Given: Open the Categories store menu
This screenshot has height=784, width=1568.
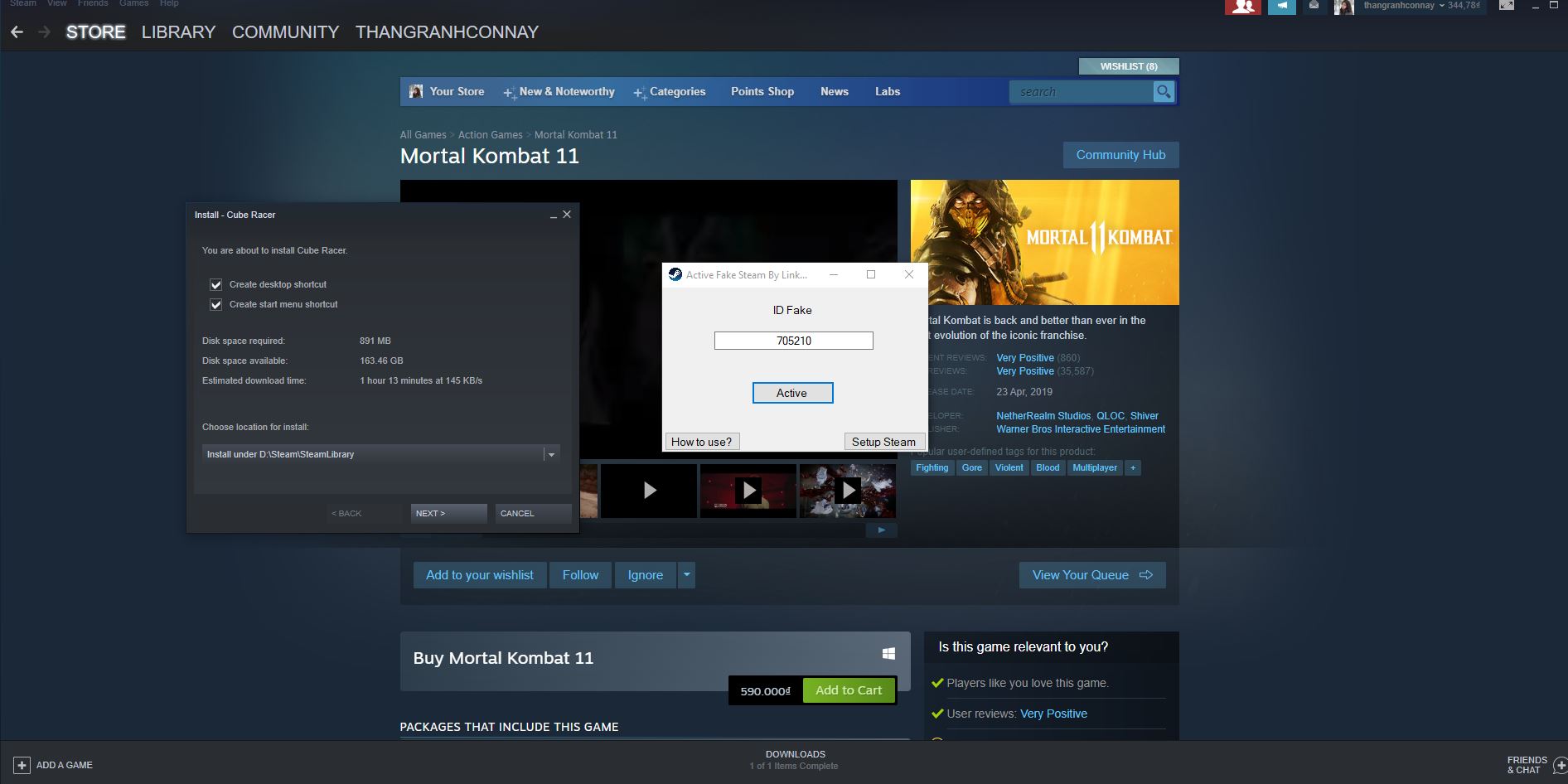Looking at the screenshot, I should (676, 92).
